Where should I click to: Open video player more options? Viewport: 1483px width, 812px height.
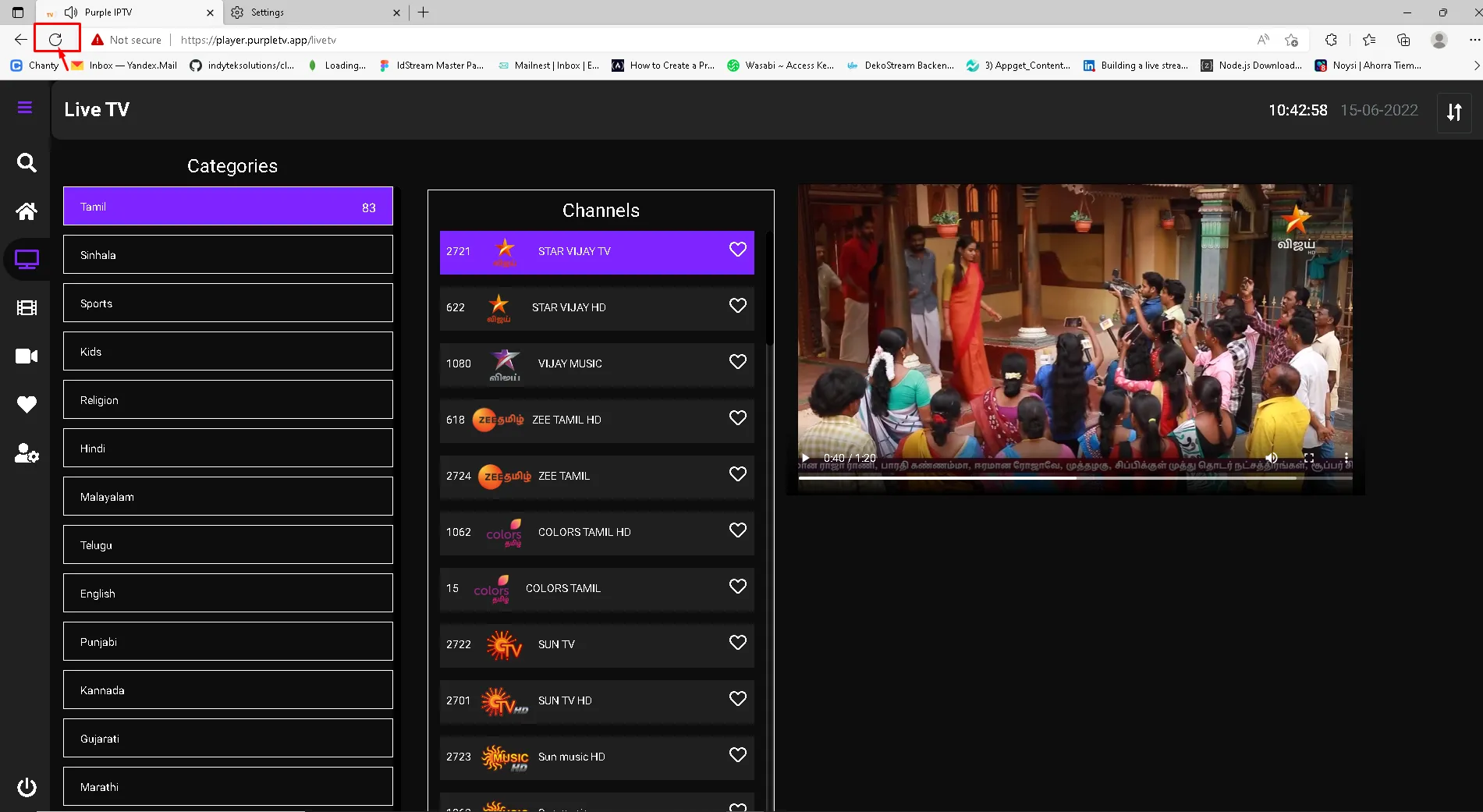[1346, 458]
